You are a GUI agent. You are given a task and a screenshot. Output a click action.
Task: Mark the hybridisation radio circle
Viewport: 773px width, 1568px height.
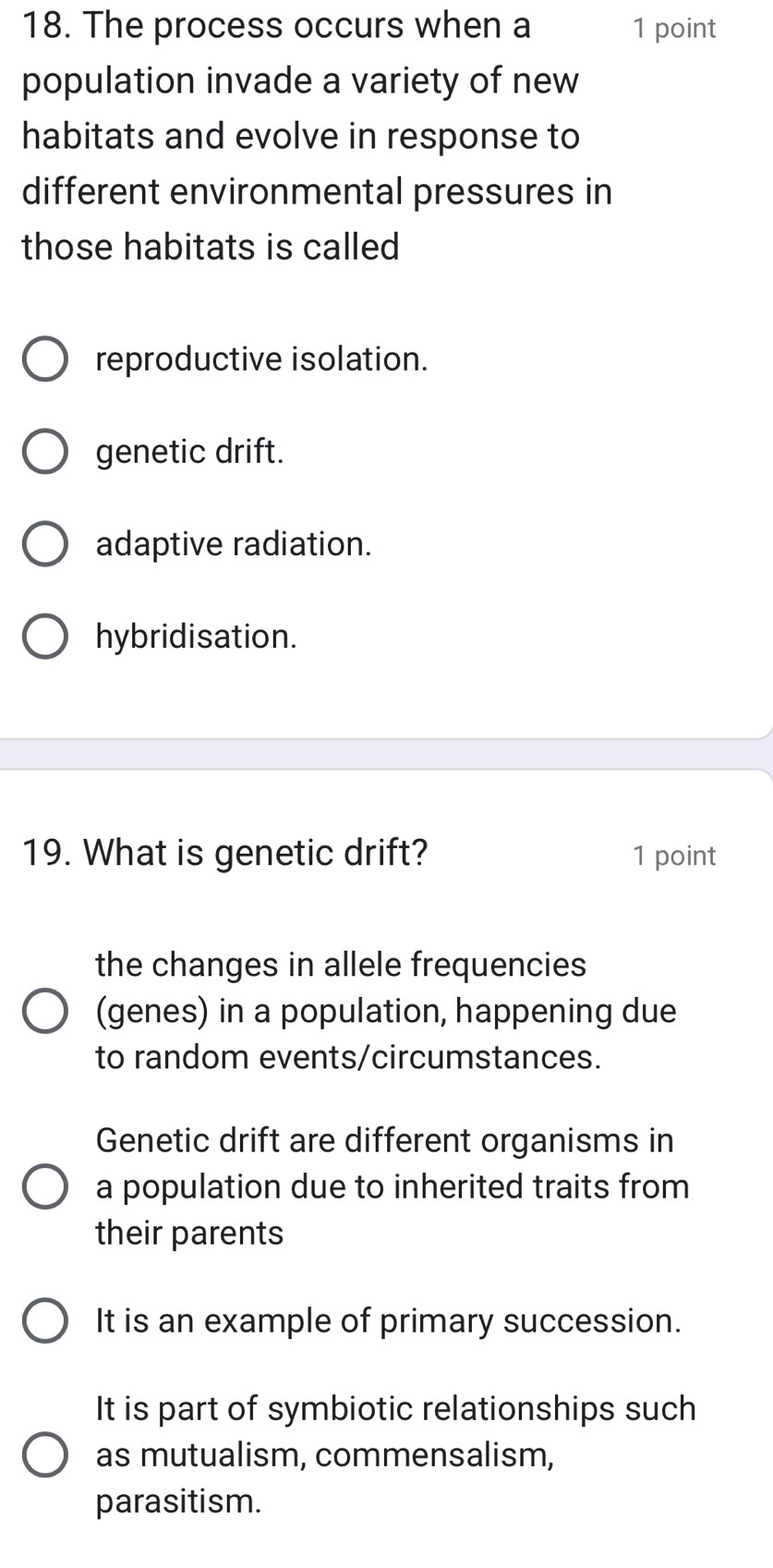[44, 637]
